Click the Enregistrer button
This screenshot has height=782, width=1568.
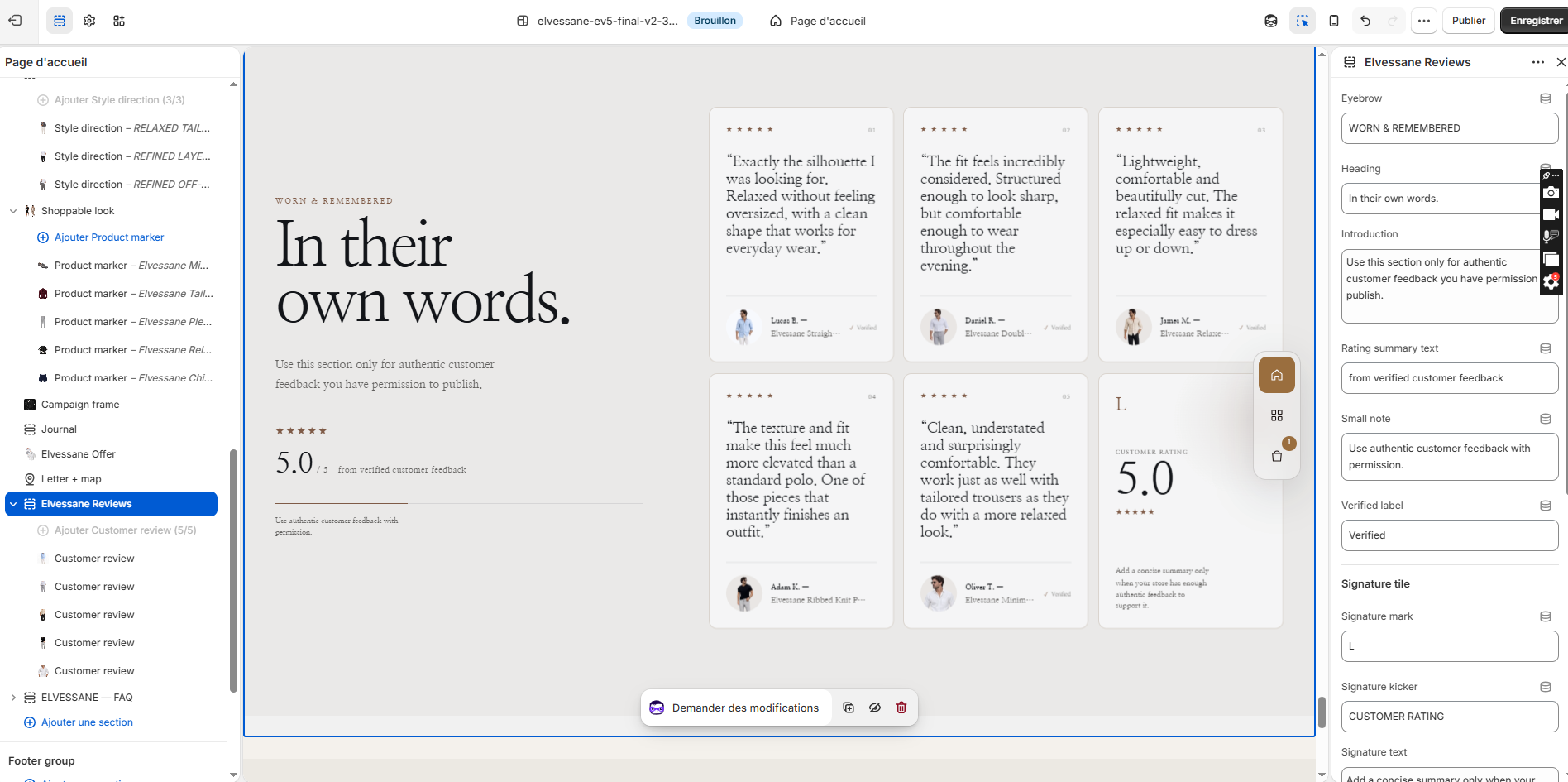point(1536,21)
